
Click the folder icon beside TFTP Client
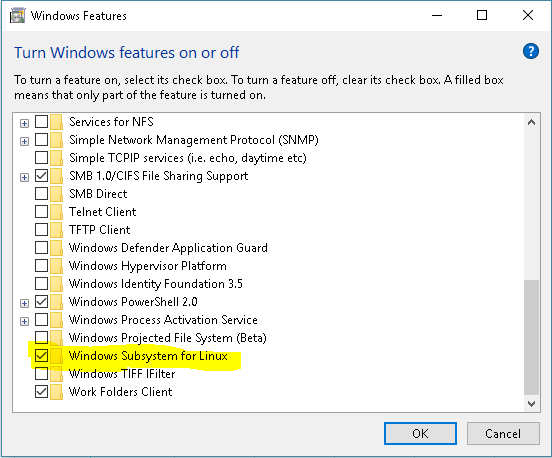[x=56, y=230]
